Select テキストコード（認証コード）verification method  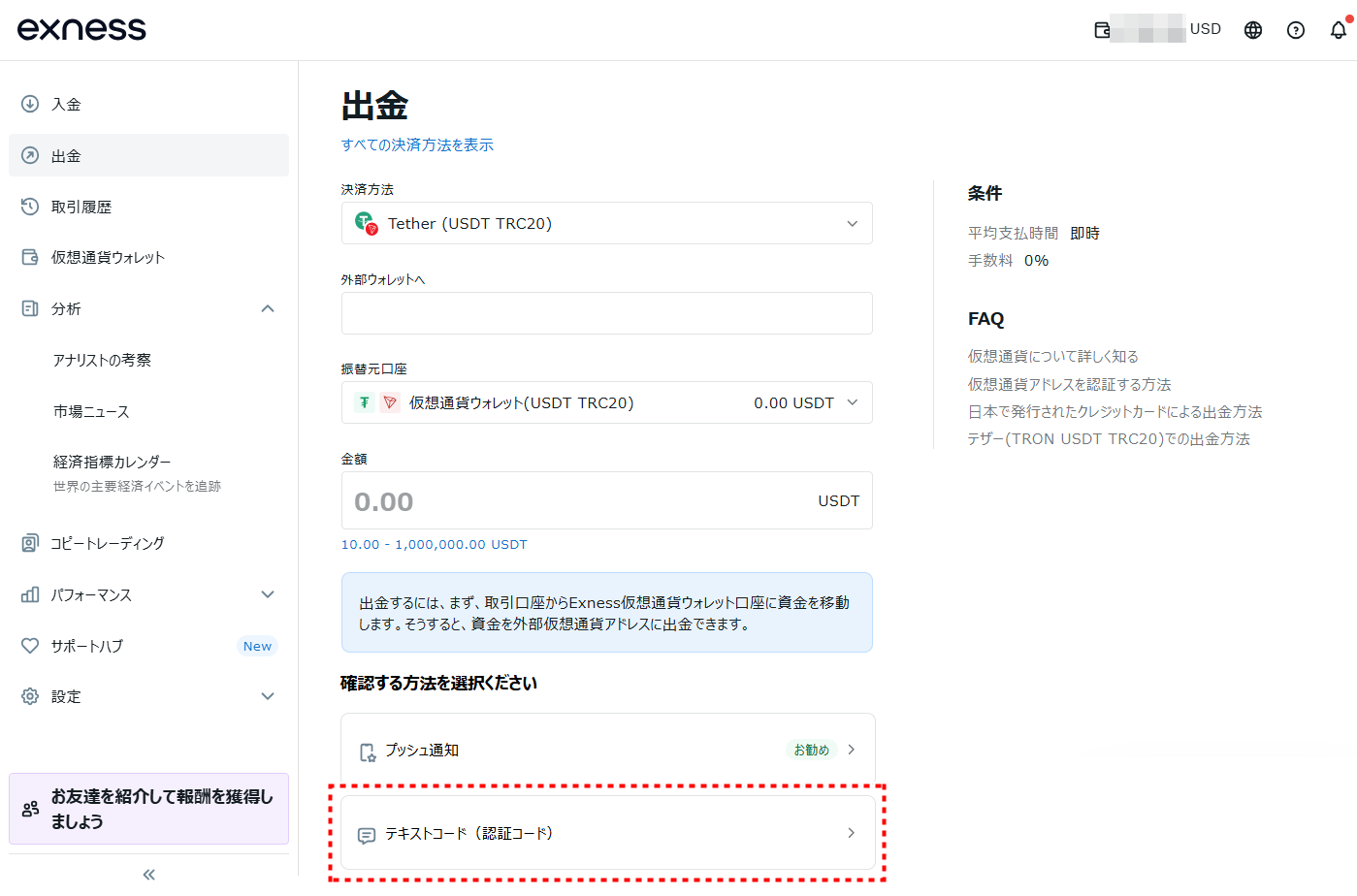coord(606,832)
